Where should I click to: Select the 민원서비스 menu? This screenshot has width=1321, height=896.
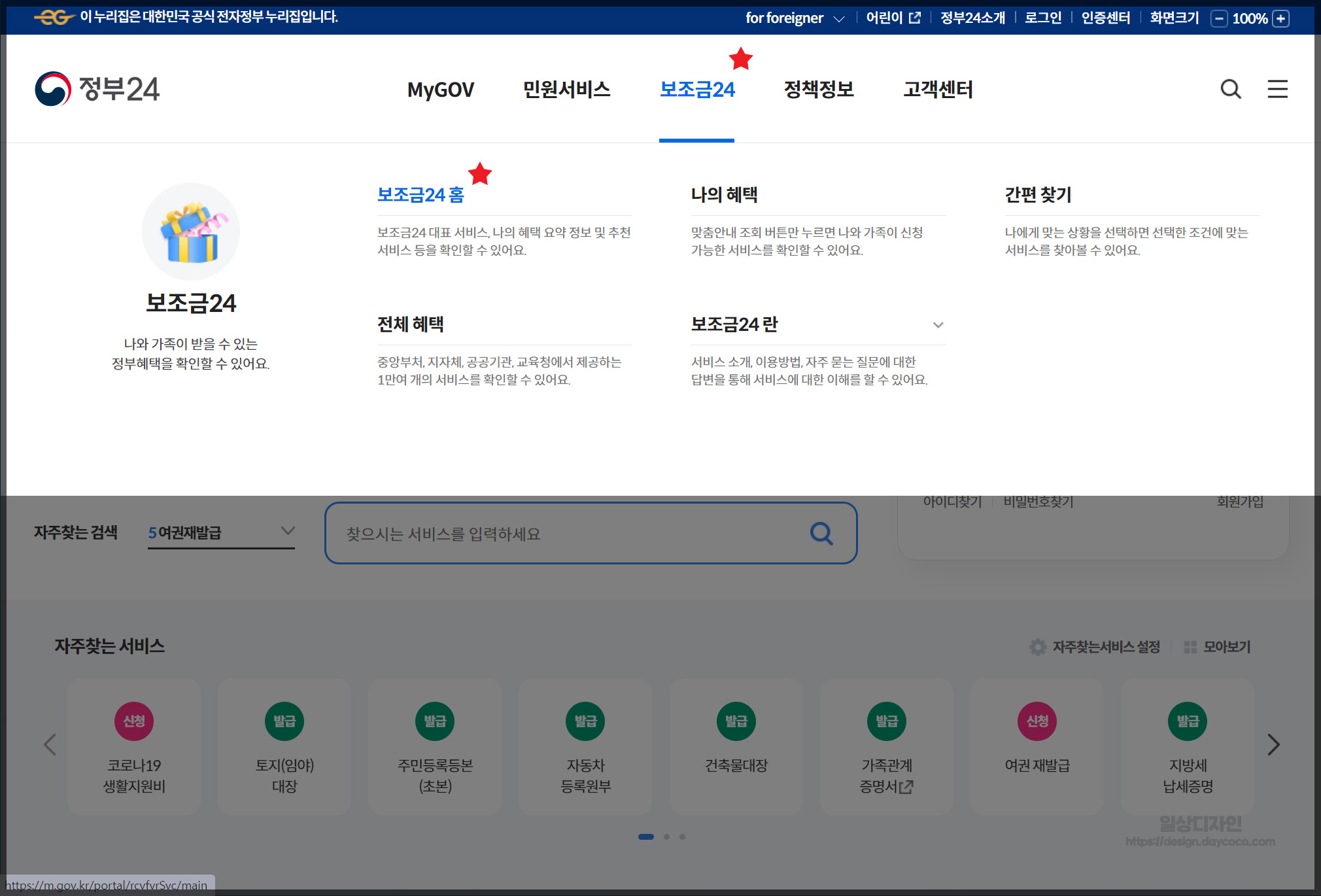point(566,89)
